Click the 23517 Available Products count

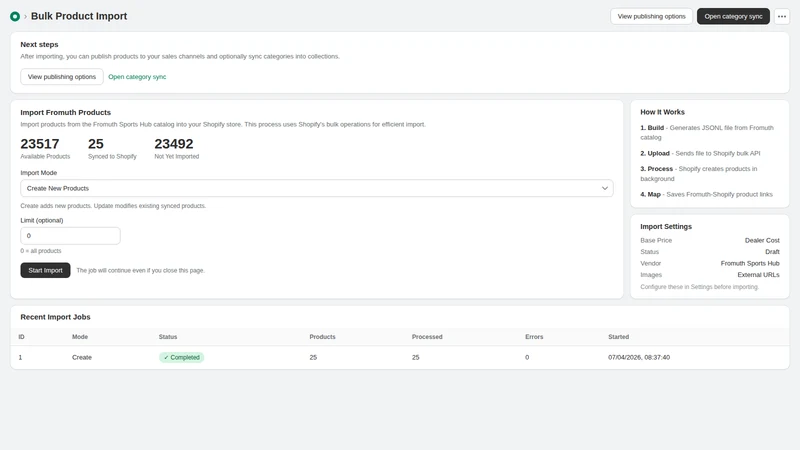pos(40,144)
